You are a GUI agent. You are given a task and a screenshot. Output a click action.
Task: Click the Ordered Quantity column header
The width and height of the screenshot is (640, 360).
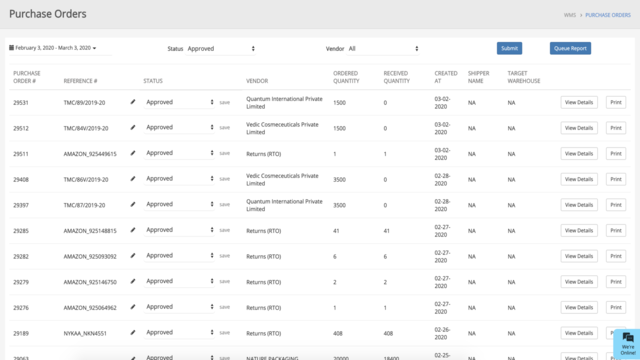tap(346, 77)
